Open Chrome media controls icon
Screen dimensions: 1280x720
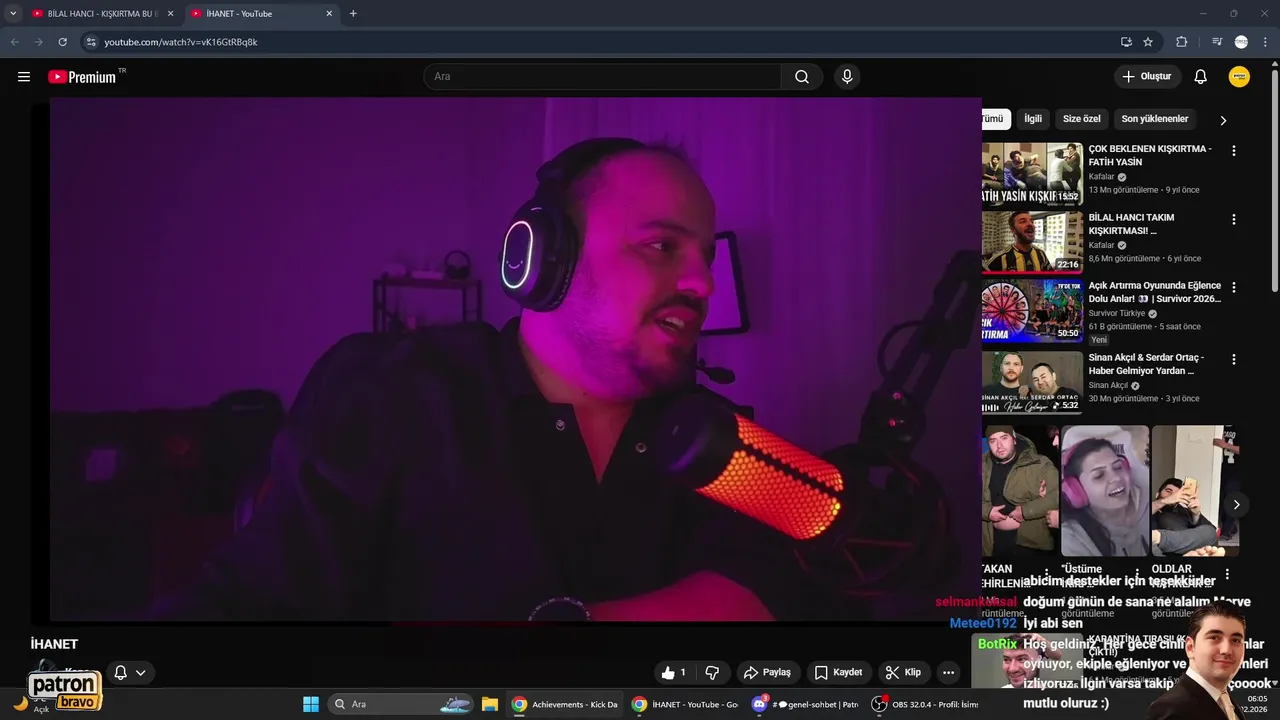(x=1216, y=42)
